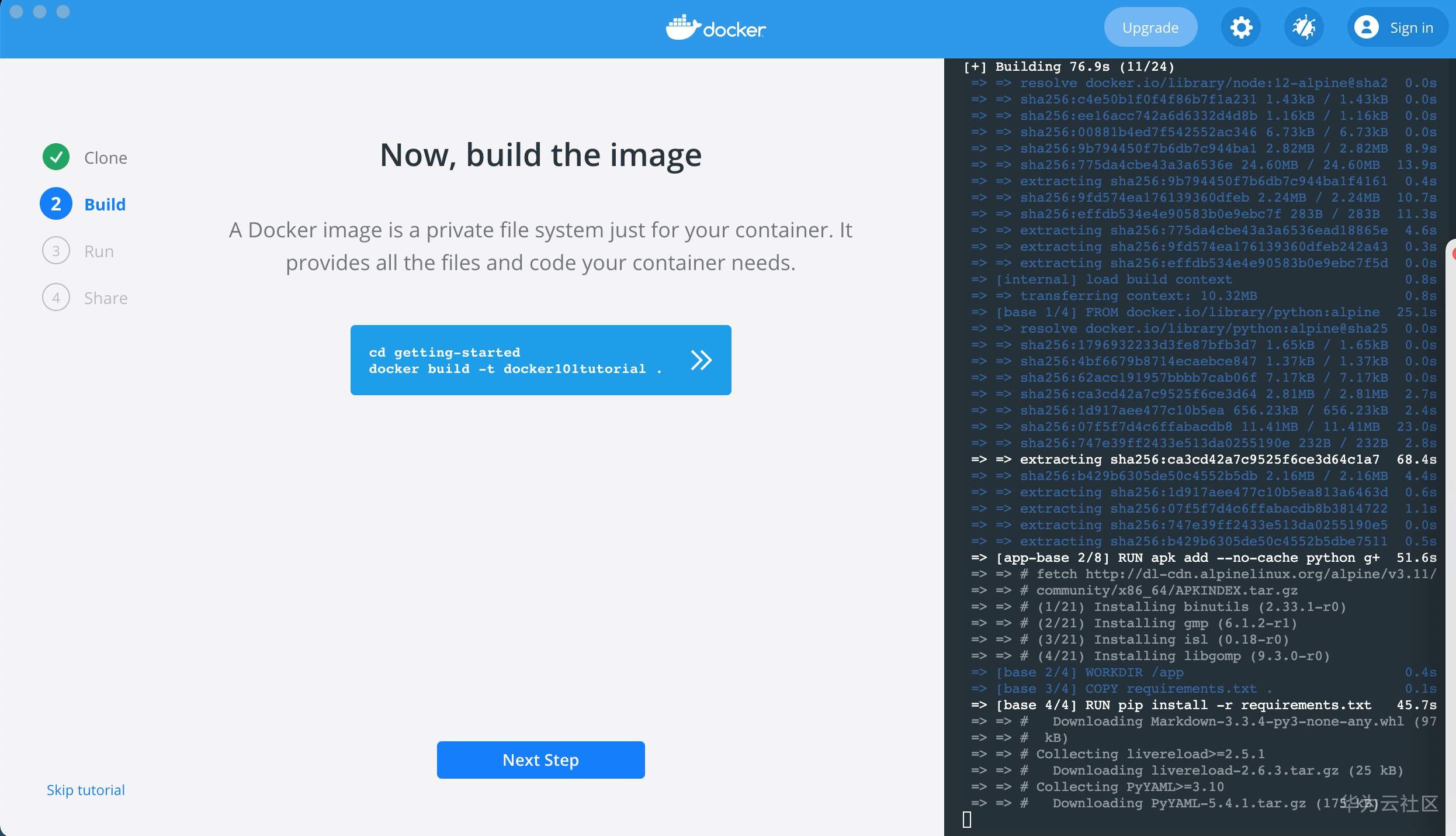Viewport: 1456px width, 836px height.
Task: Click the gray macOS close dot
Action: (17, 12)
